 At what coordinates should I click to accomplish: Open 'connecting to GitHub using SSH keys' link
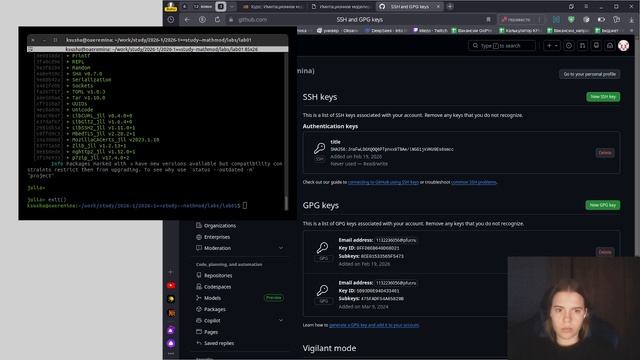point(383,182)
